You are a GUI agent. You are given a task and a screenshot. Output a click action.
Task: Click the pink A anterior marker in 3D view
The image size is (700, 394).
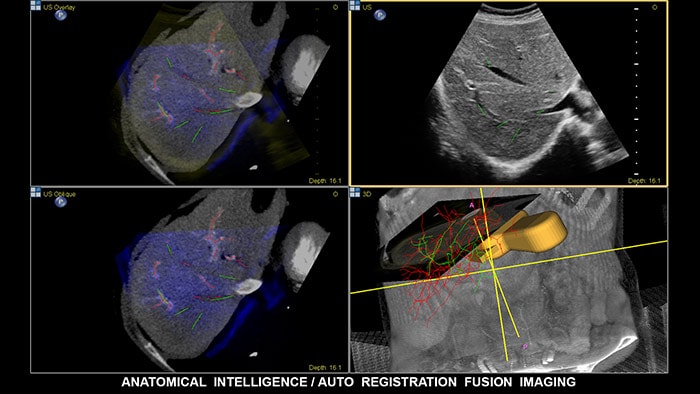tap(472, 205)
